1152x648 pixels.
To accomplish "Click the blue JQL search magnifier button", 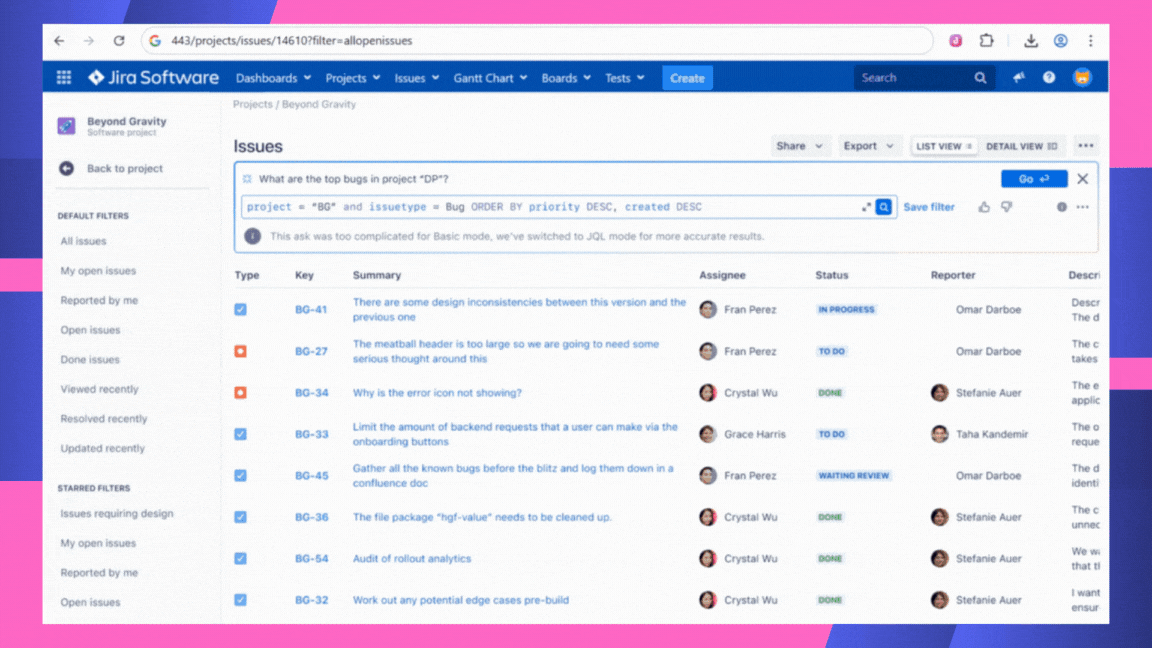I will [884, 207].
